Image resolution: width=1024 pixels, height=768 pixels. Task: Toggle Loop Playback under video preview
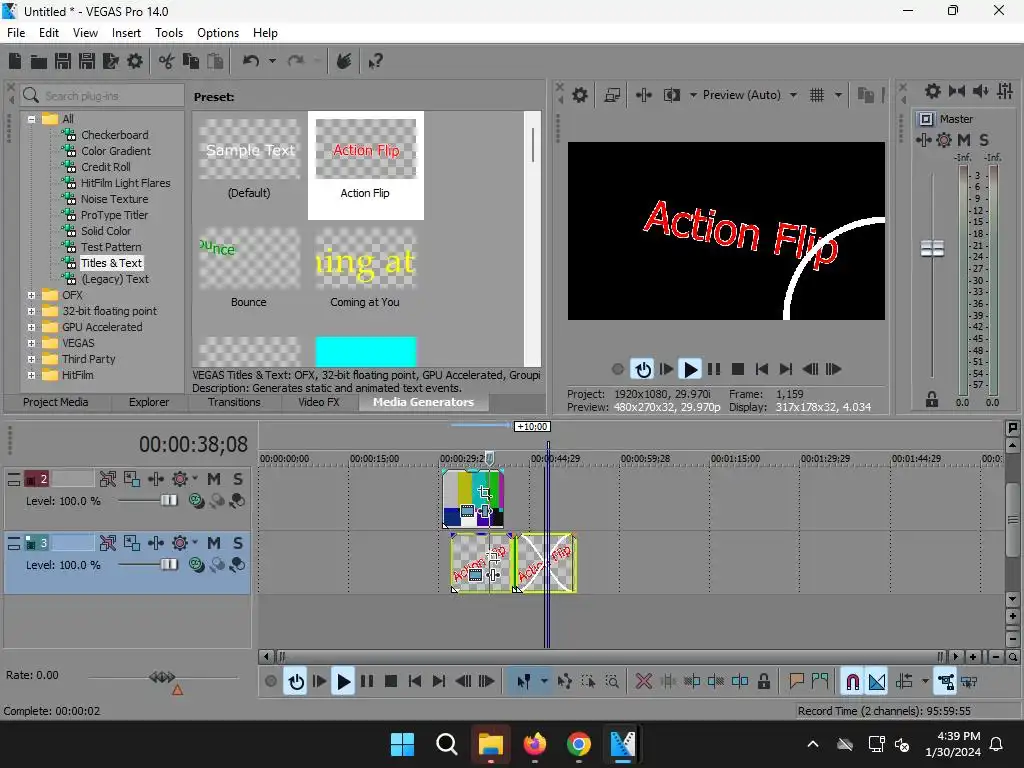(x=643, y=369)
